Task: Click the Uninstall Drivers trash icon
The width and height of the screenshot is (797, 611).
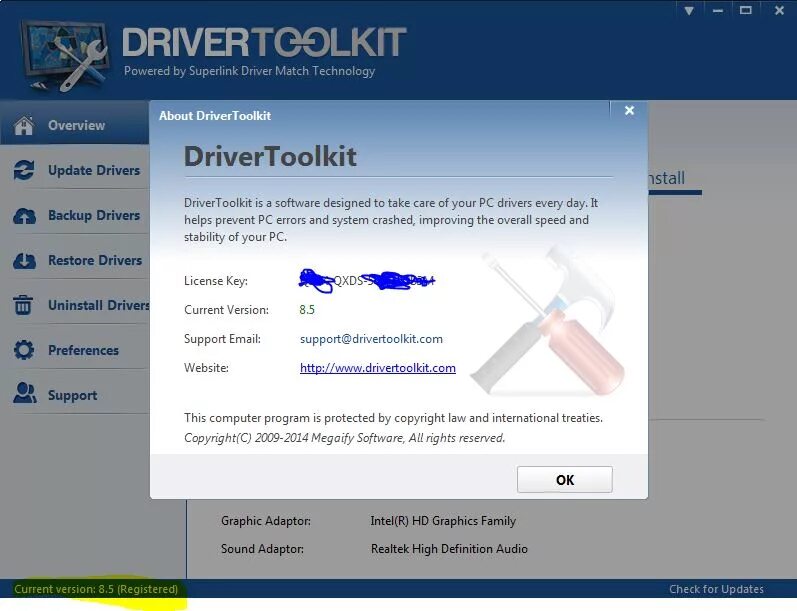Action: 23,305
